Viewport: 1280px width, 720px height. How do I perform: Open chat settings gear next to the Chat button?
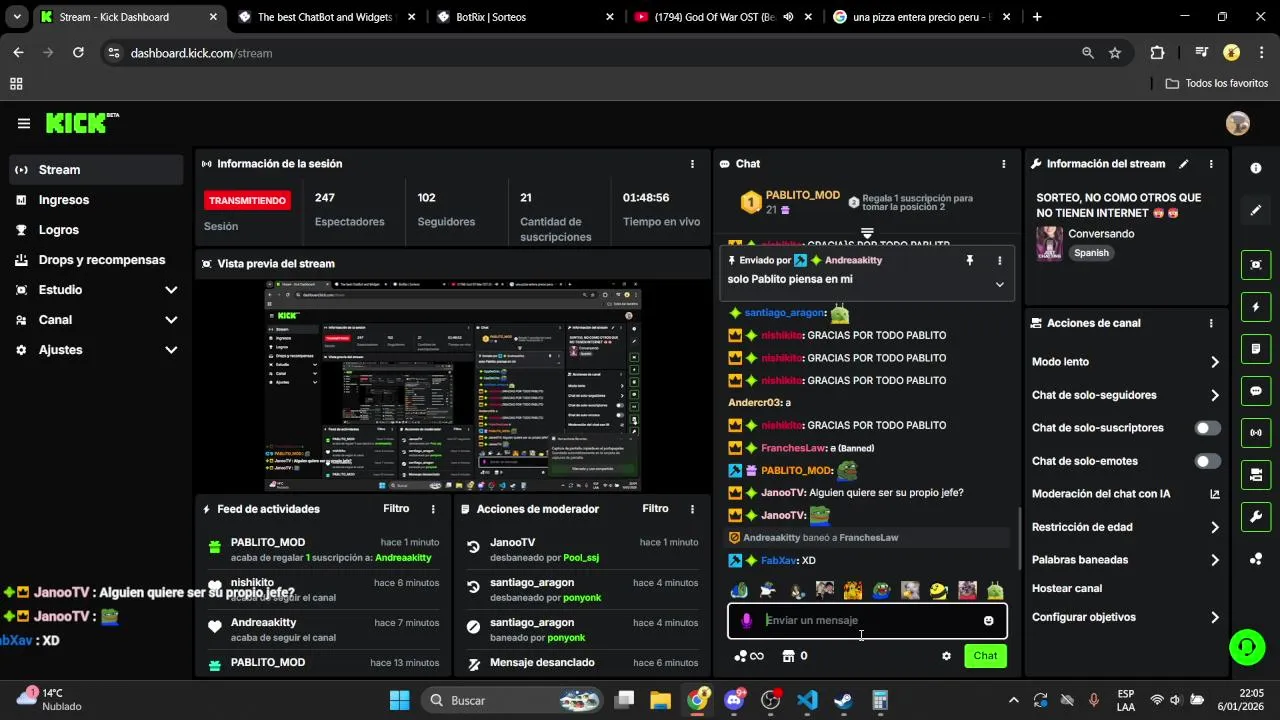946,656
